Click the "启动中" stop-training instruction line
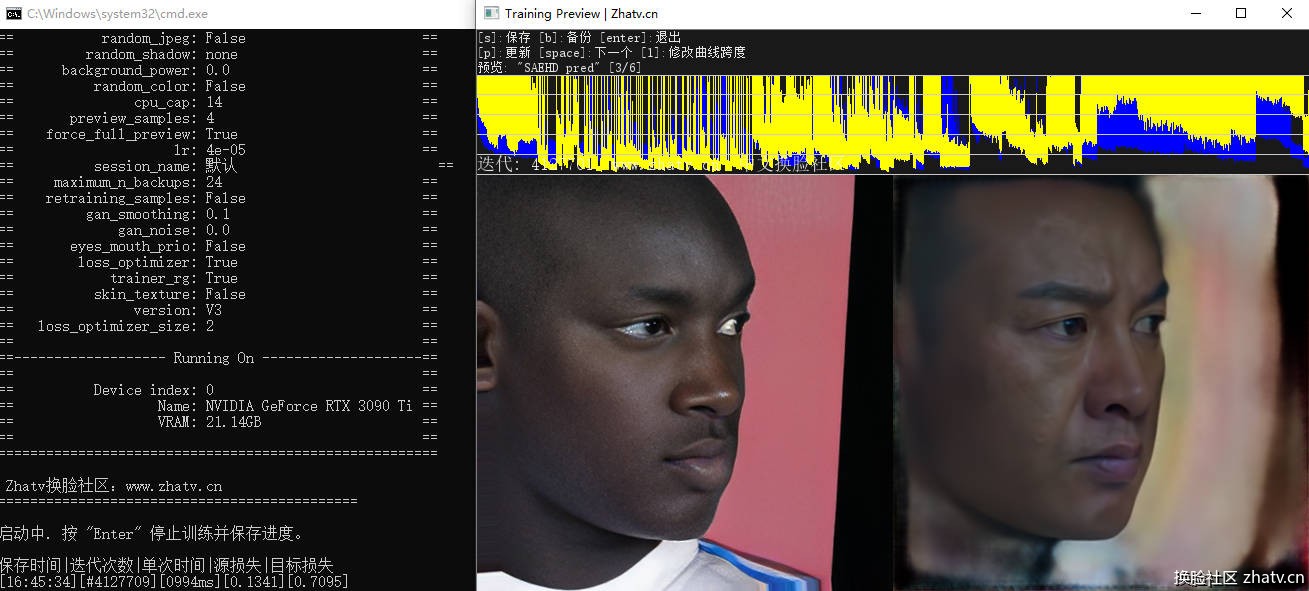The height and width of the screenshot is (591, 1309). click(x=151, y=534)
